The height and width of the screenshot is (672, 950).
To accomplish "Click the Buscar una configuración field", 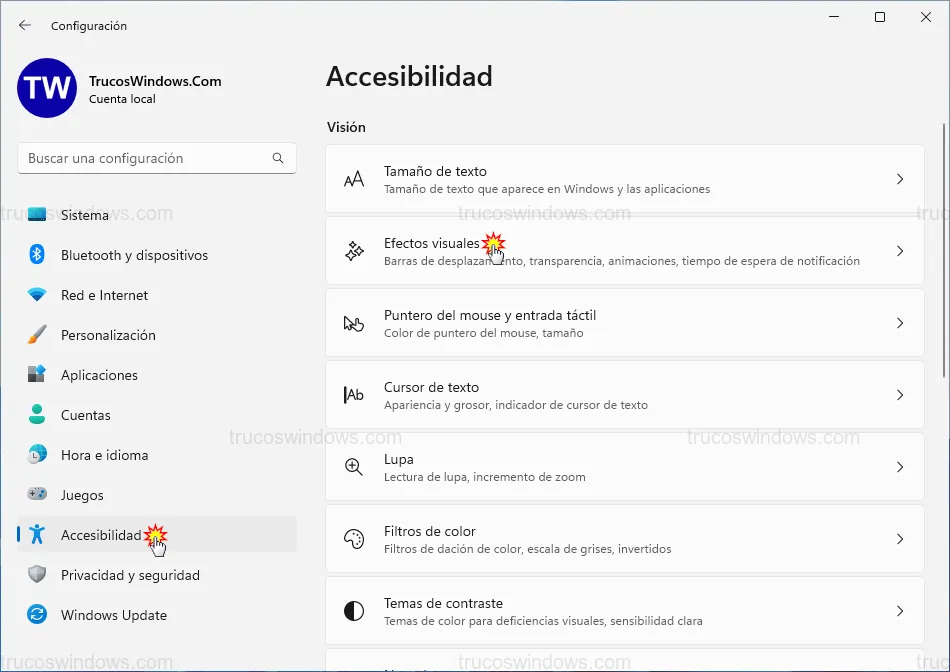I will coord(145,158).
